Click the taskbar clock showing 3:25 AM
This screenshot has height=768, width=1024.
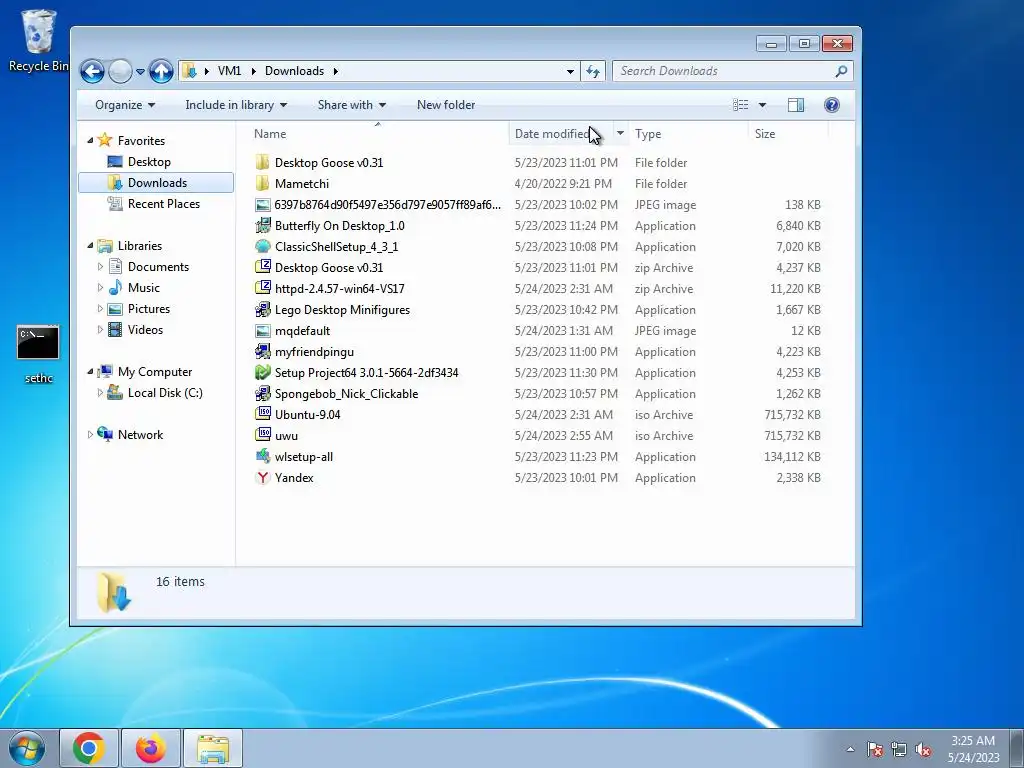click(x=973, y=748)
